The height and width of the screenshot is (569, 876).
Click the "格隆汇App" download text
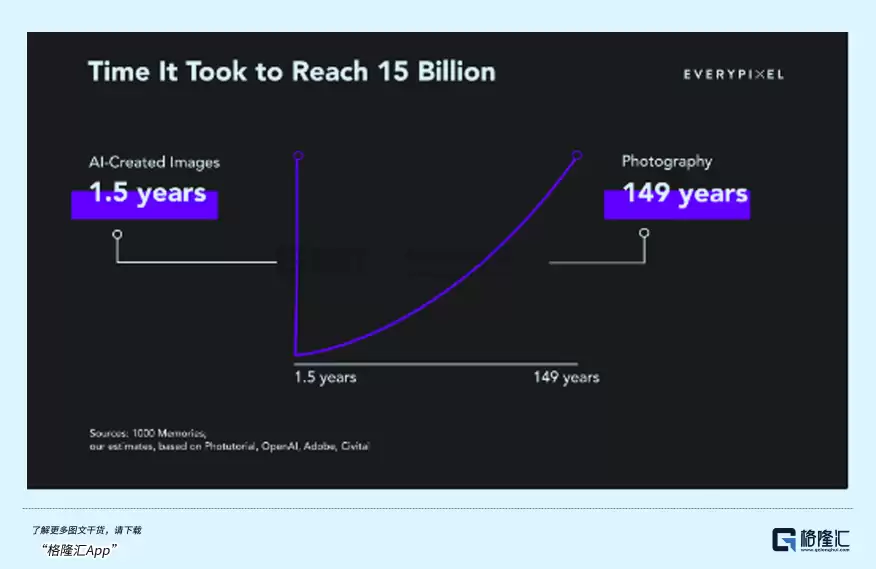point(81,550)
